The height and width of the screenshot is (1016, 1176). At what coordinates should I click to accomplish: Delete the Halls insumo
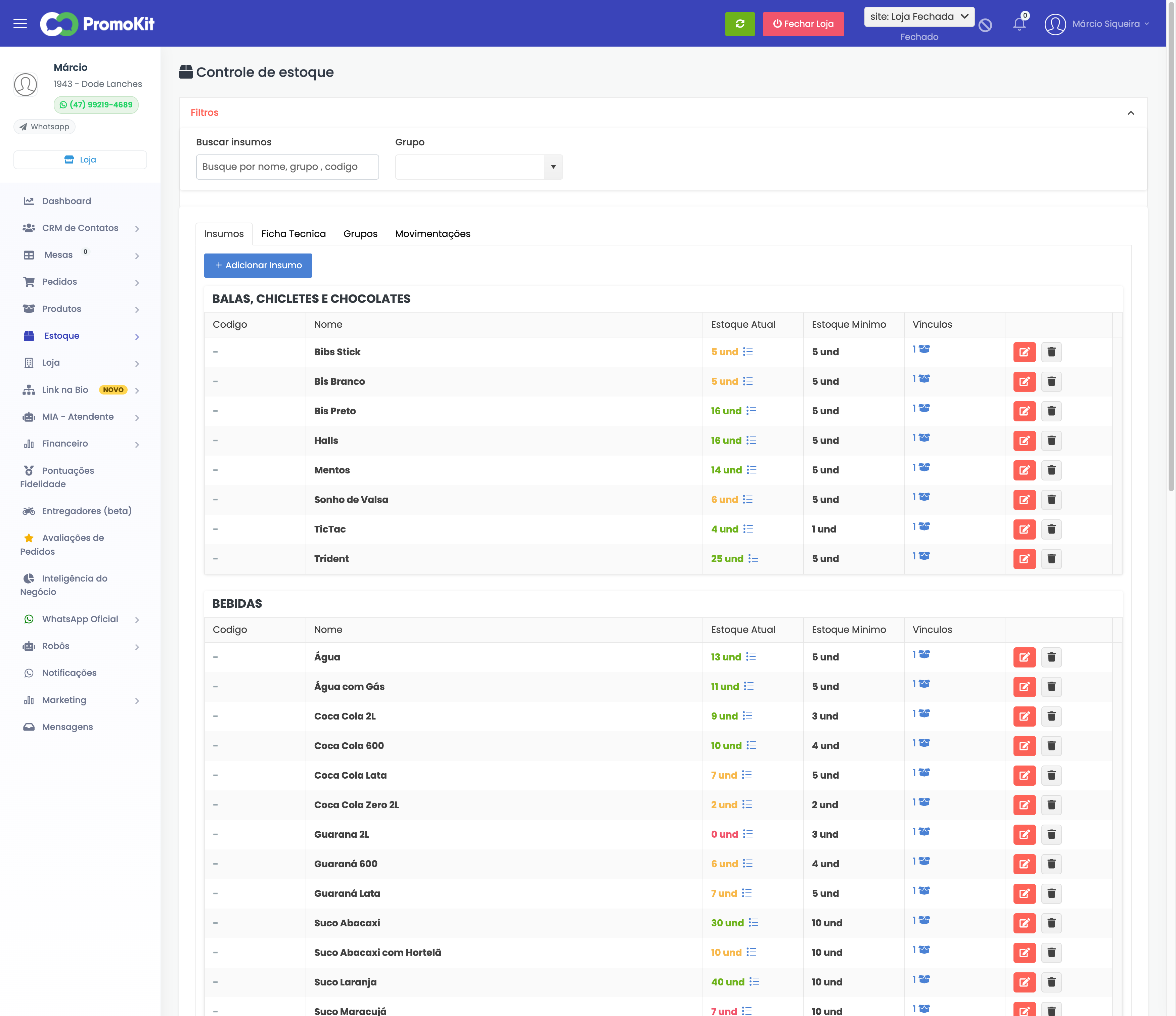coord(1051,441)
